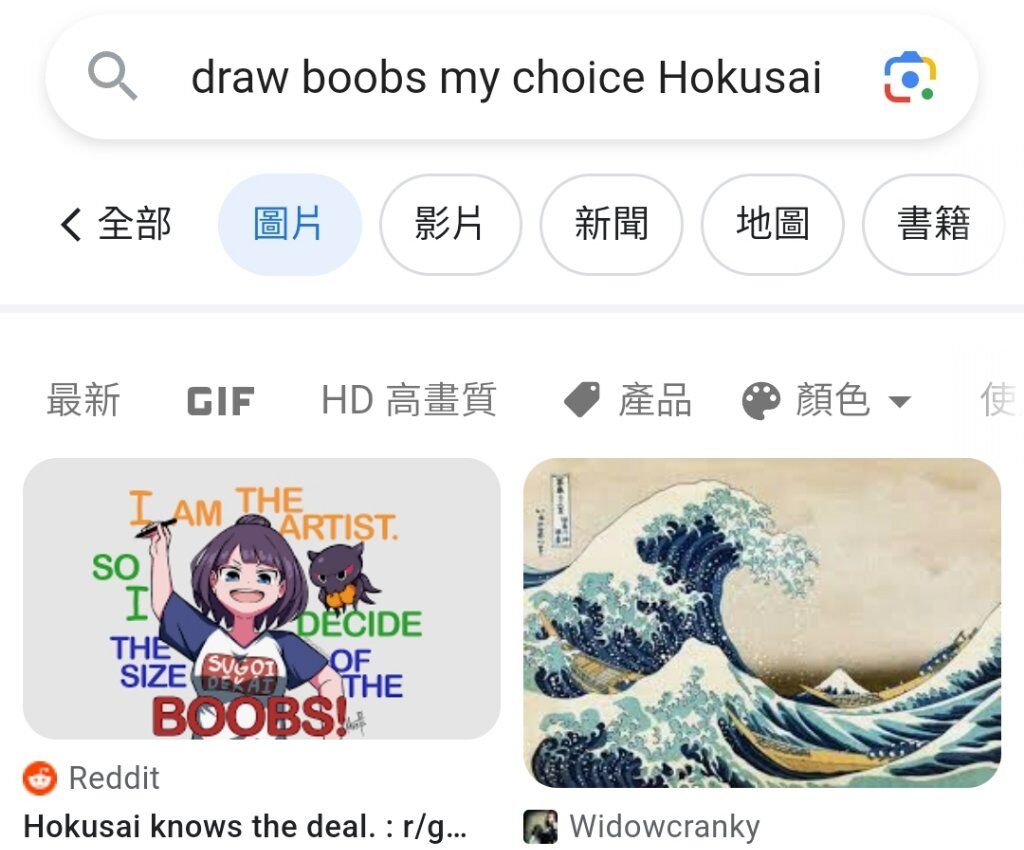The width and height of the screenshot is (1024, 850).
Task: Open the Hokusai knows the deal link
Action: 245,826
